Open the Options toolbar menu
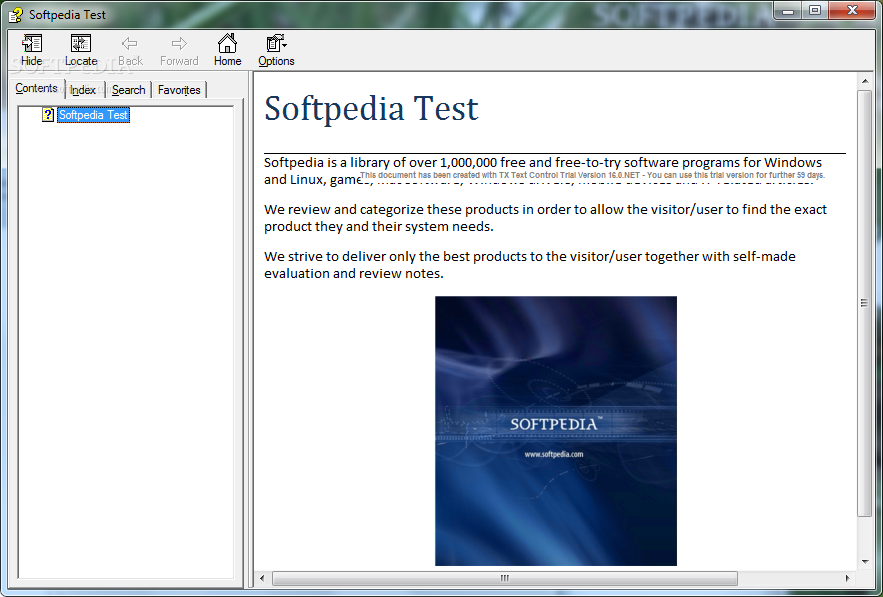 click(276, 50)
